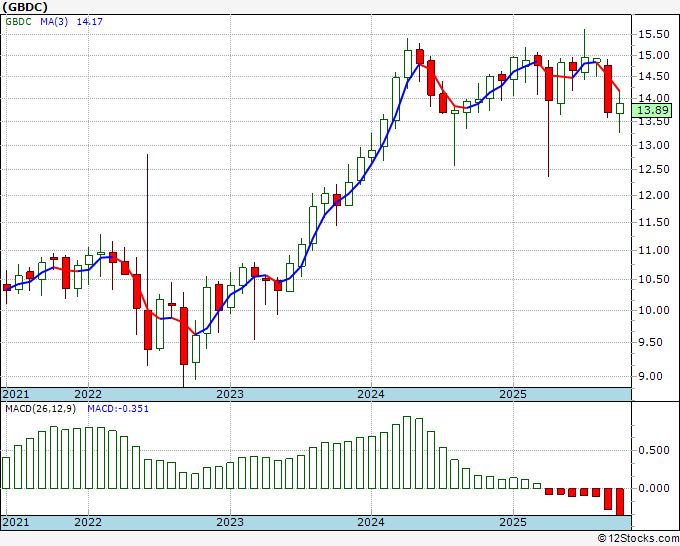Click 2022 on the MACD panel timeline

(88, 522)
